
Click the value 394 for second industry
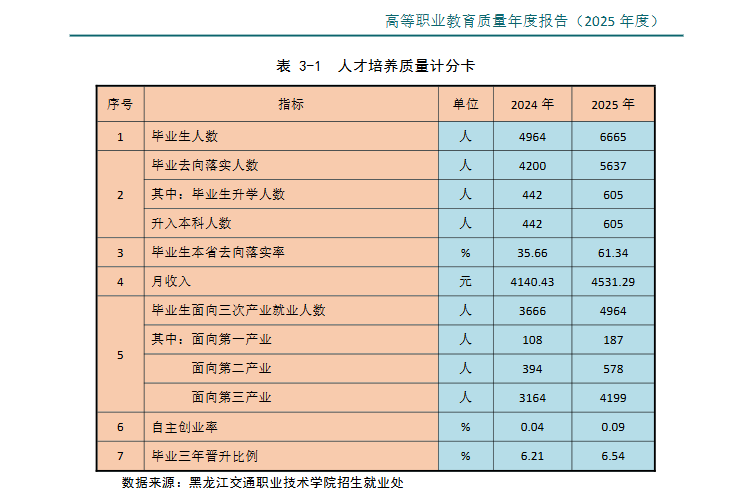click(x=532, y=369)
